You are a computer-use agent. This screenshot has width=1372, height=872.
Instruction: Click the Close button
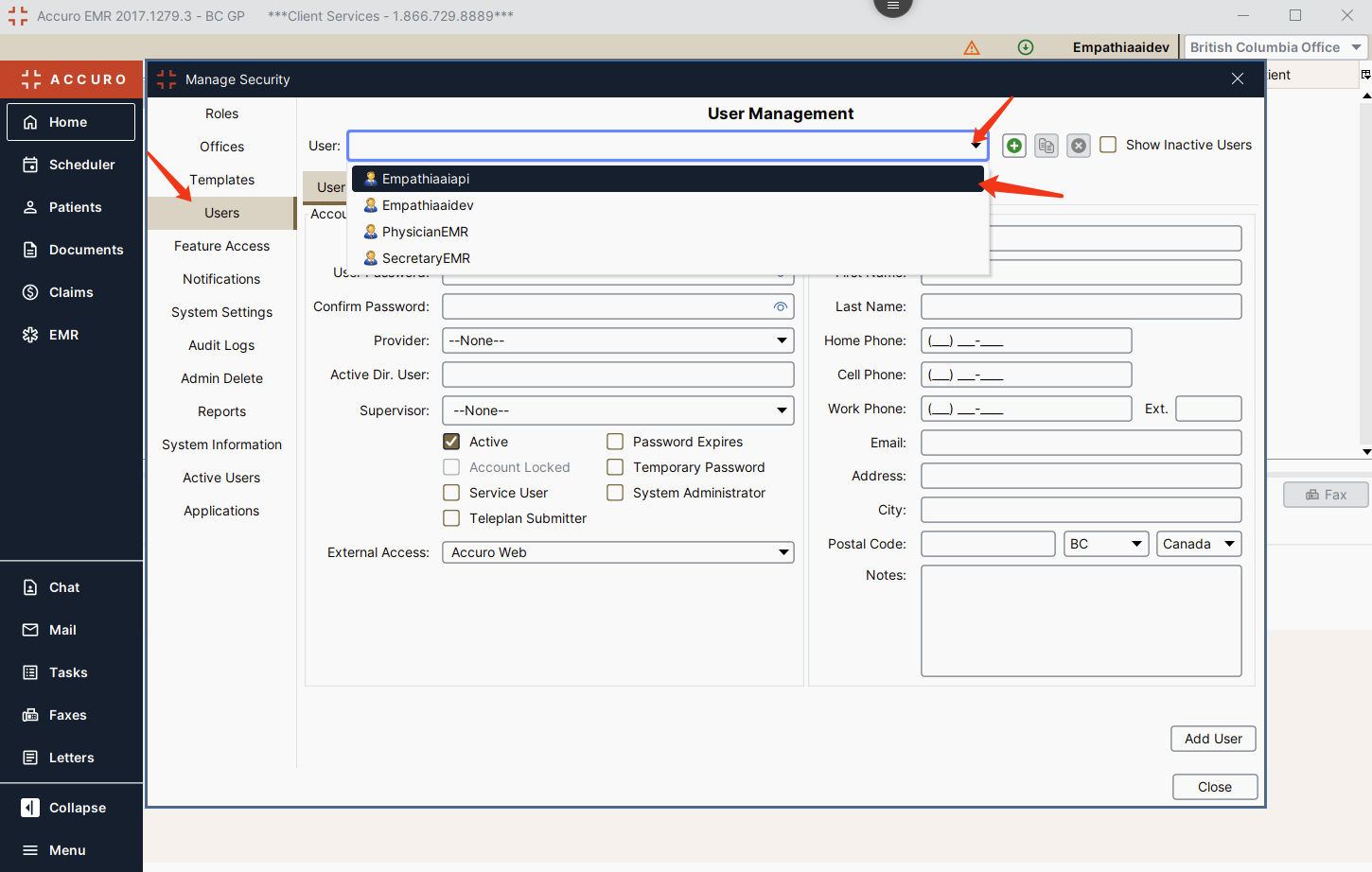coord(1215,787)
